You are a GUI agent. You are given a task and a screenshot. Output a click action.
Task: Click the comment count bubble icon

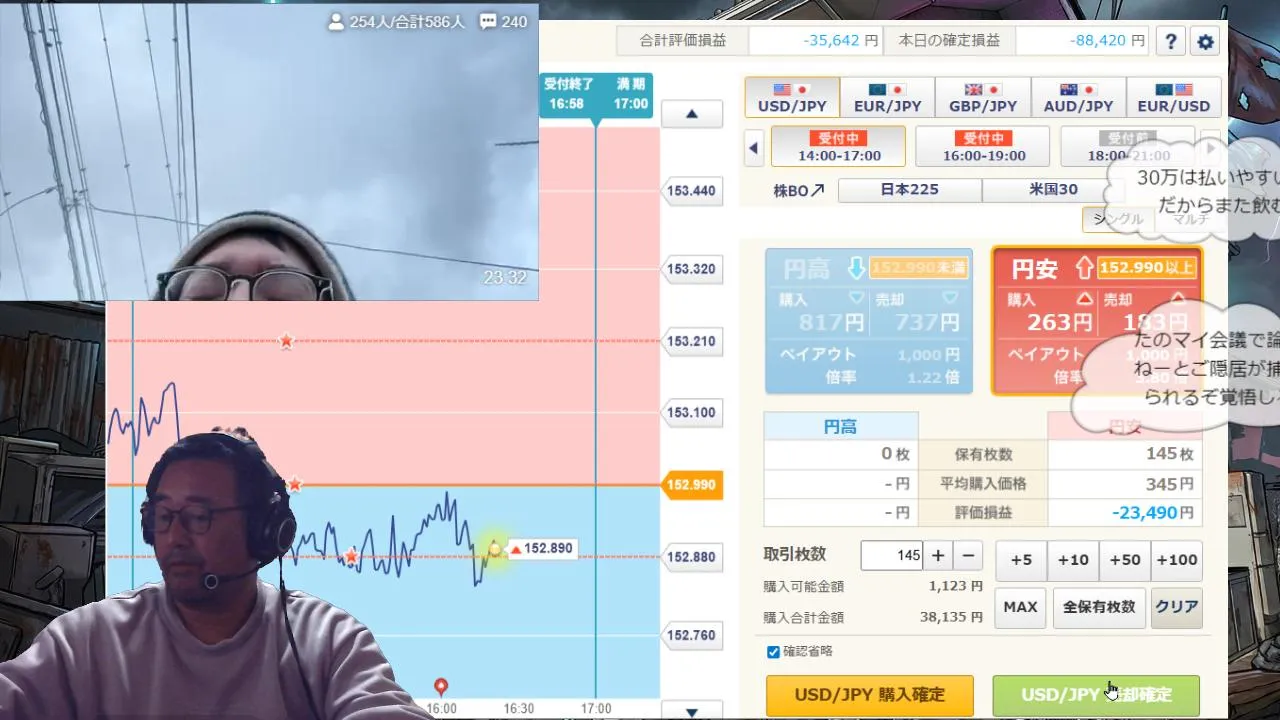click(488, 21)
